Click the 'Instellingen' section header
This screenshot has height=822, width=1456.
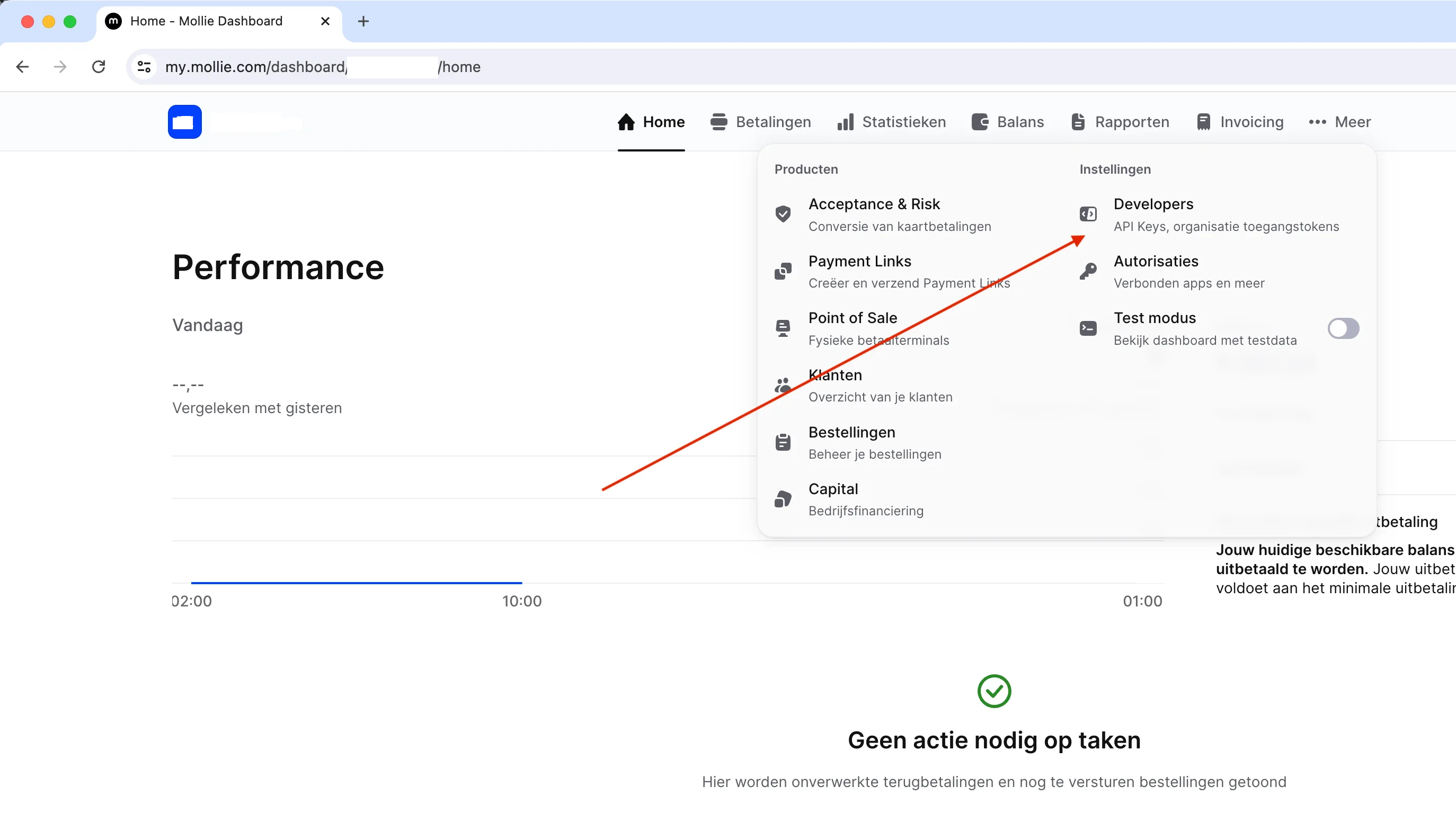coord(1115,169)
